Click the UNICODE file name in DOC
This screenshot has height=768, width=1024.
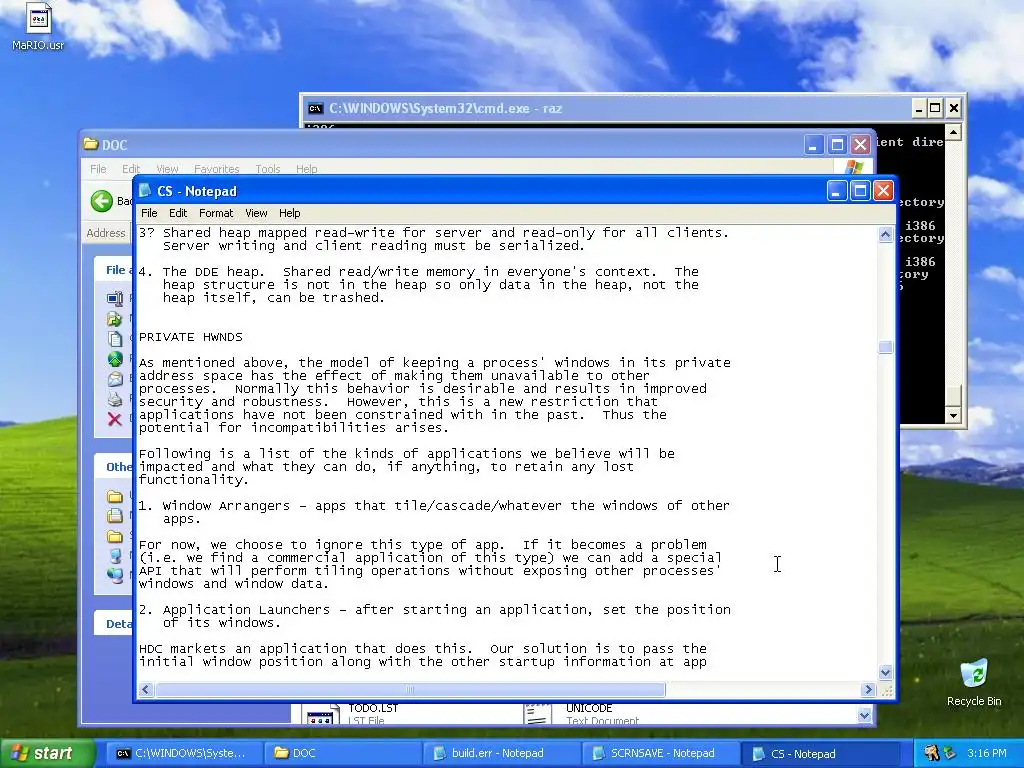[589, 708]
